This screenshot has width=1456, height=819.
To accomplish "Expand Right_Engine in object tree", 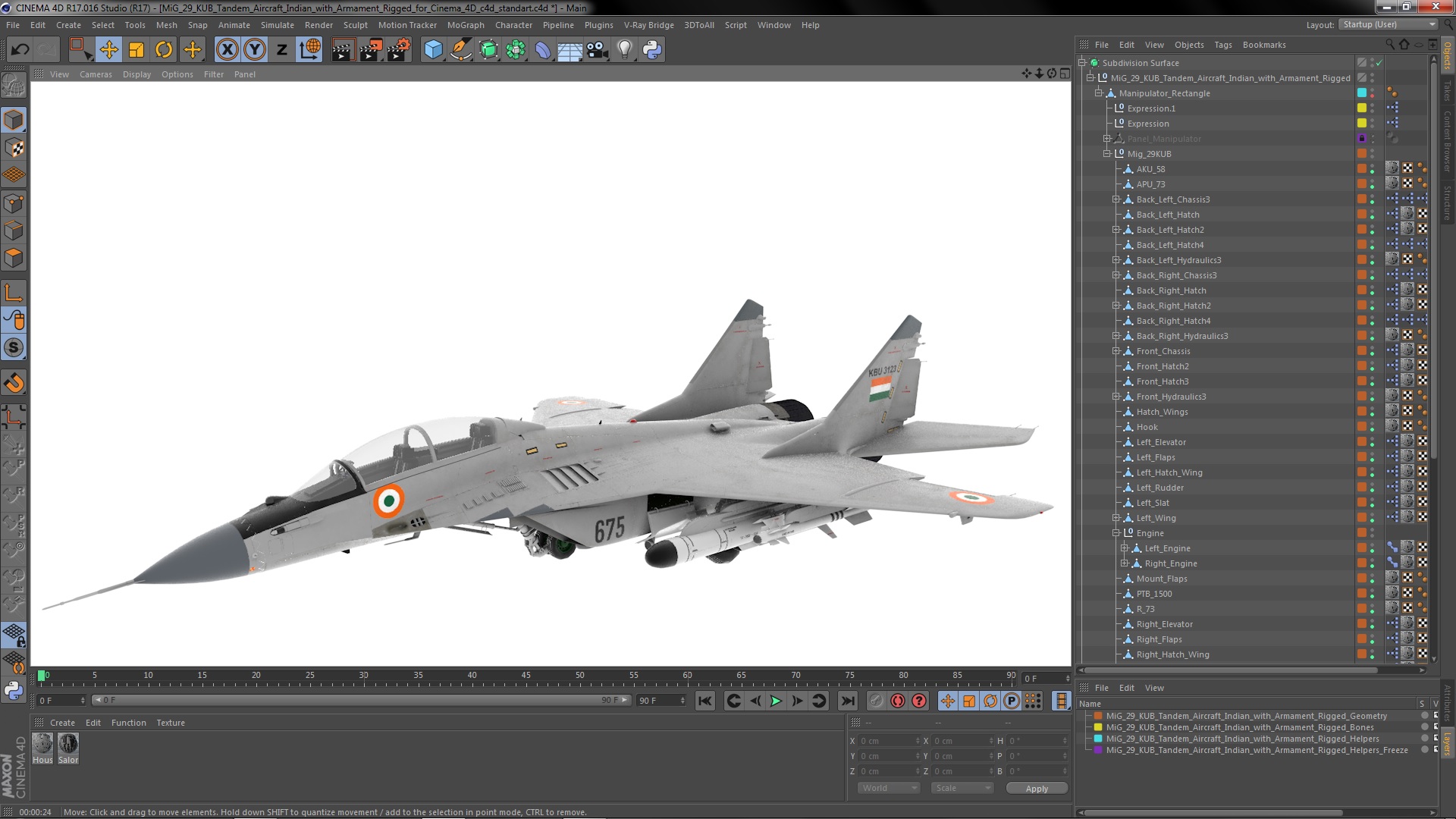I will [1124, 563].
